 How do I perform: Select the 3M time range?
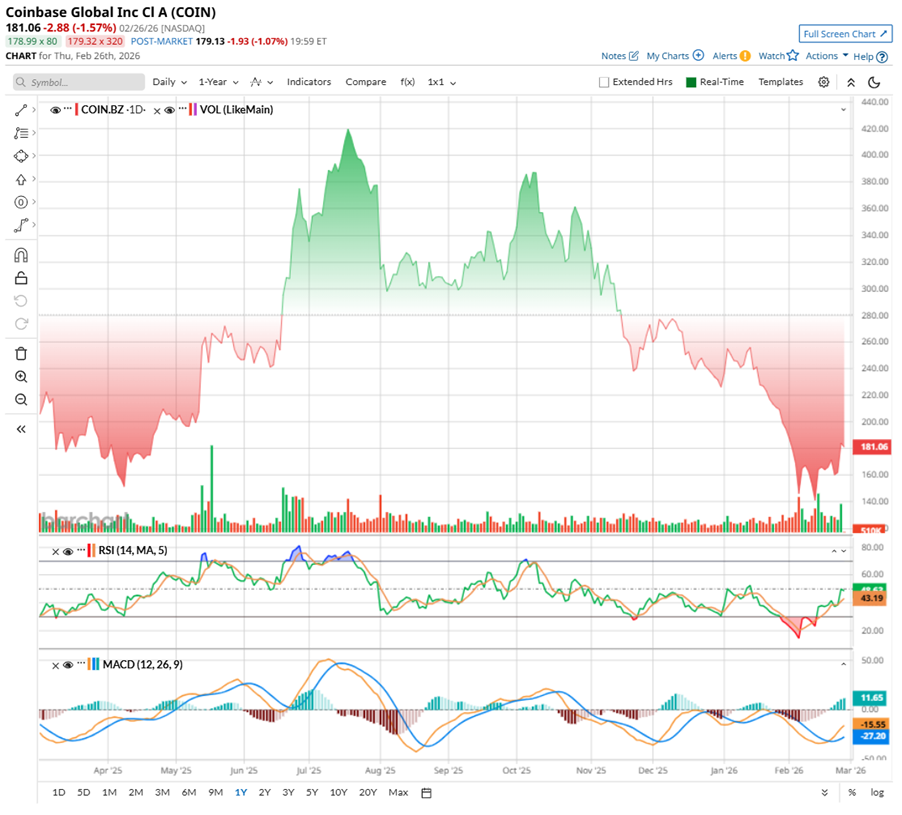(162, 793)
